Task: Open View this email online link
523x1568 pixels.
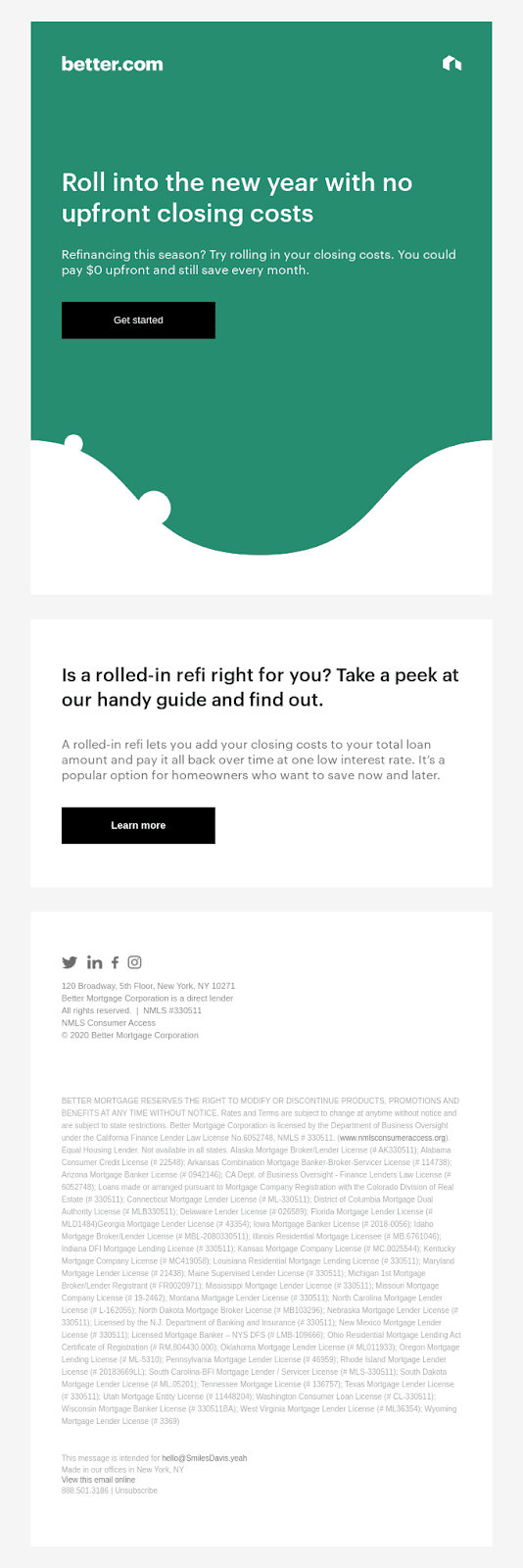Action: pos(99,1480)
